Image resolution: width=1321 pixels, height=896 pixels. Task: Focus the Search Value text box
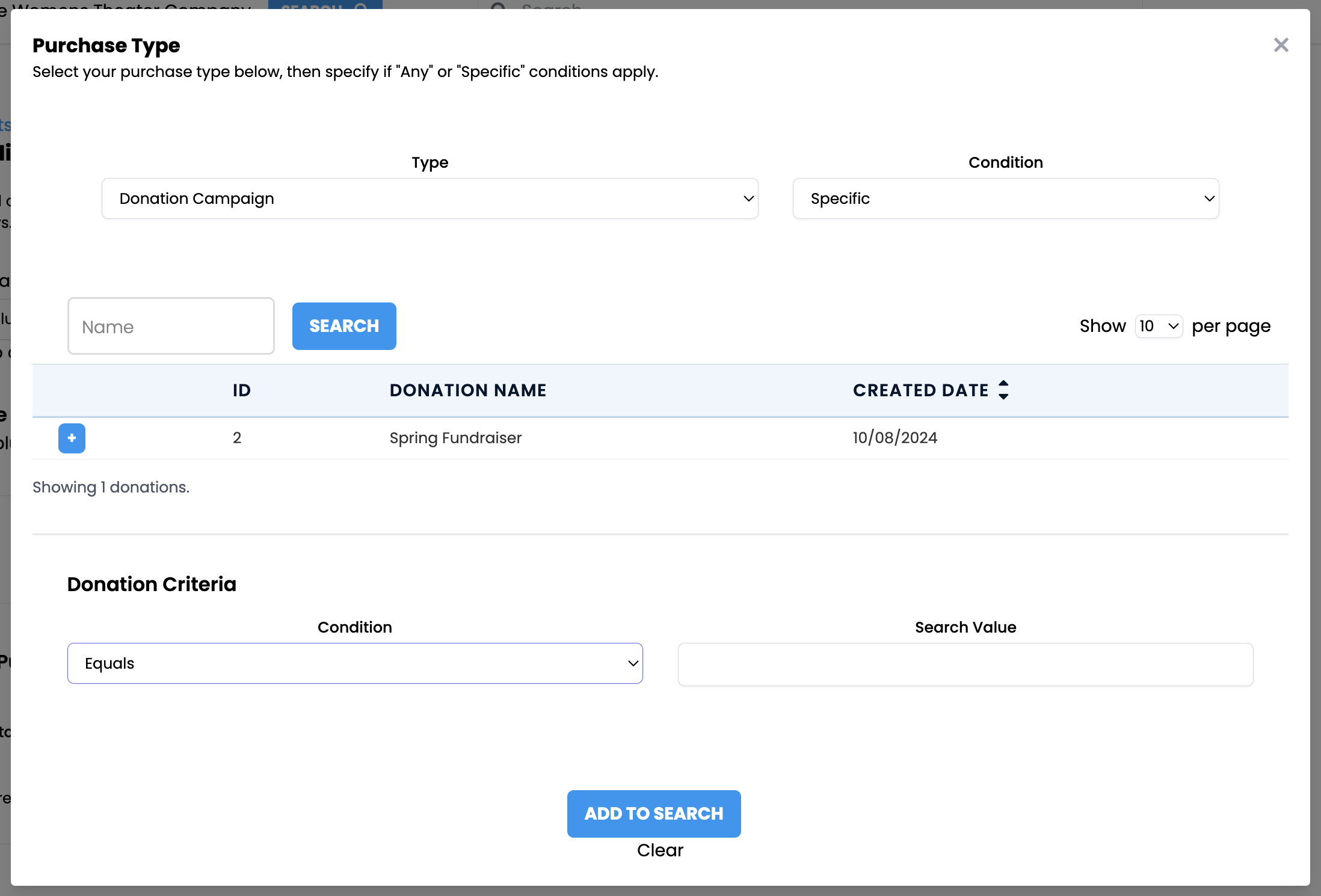[x=965, y=664]
